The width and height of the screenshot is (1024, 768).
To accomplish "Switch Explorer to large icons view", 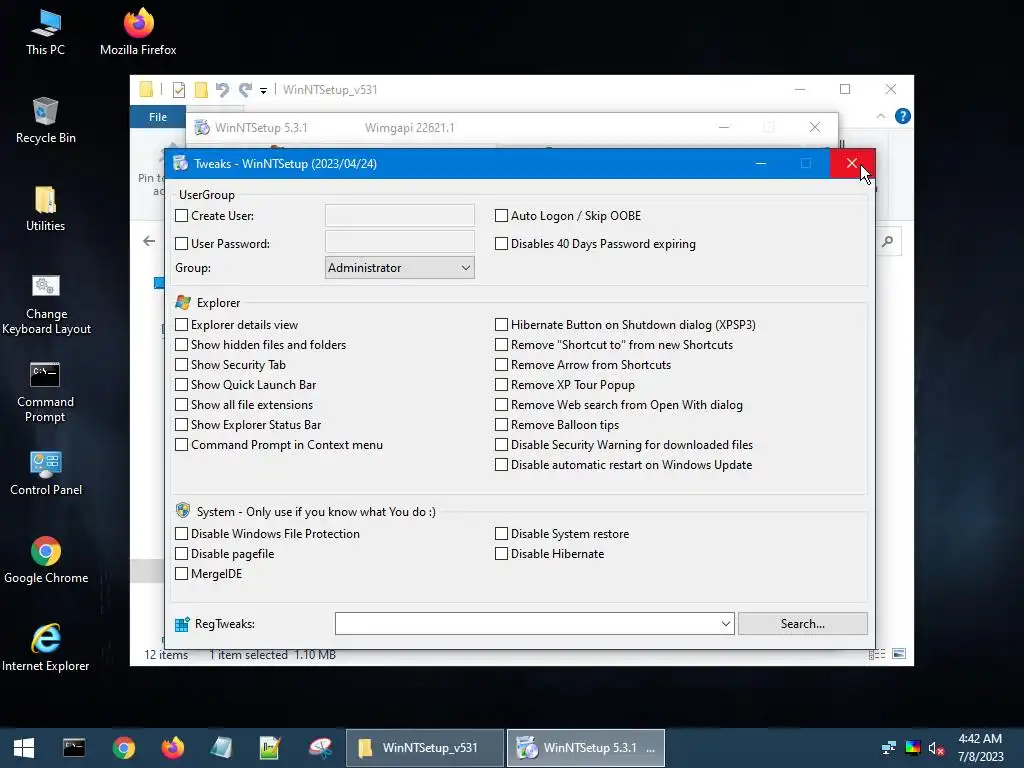I will (899, 654).
